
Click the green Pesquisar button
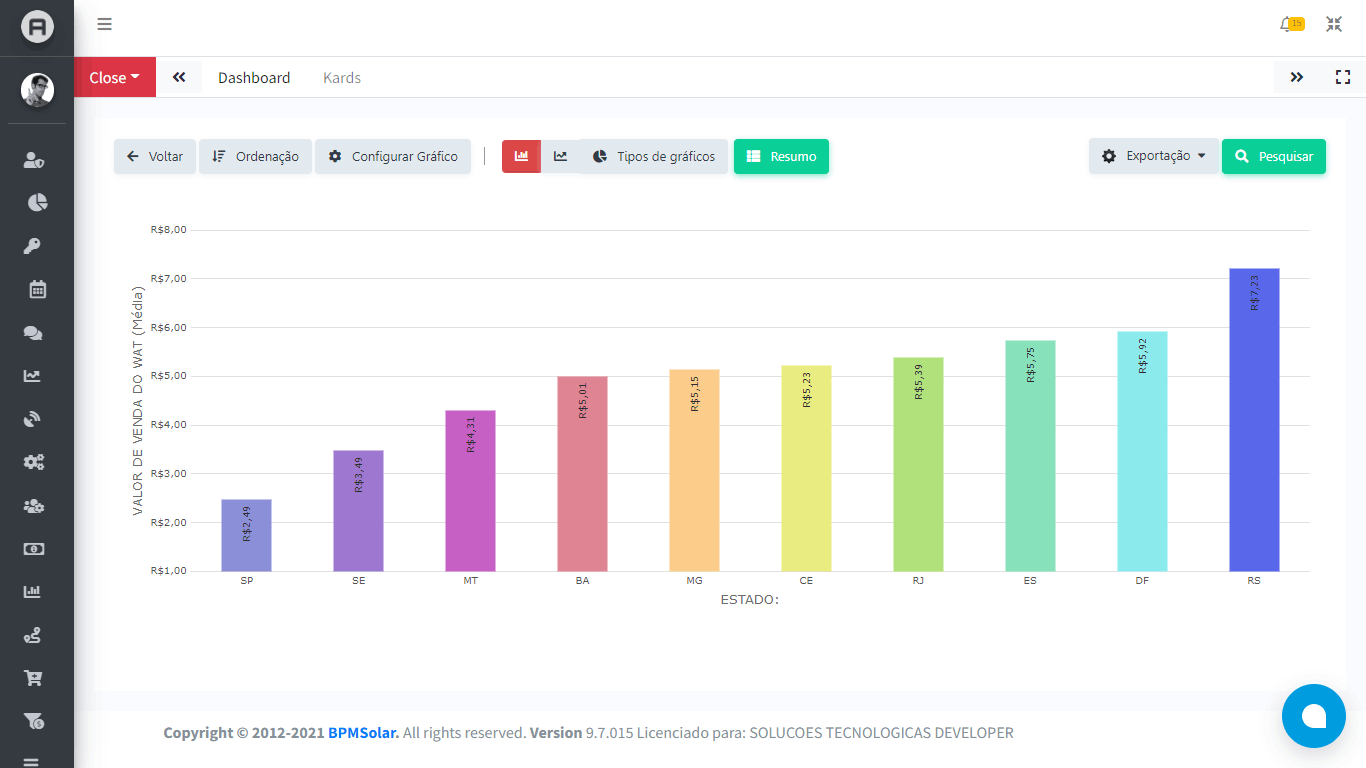coord(1273,156)
